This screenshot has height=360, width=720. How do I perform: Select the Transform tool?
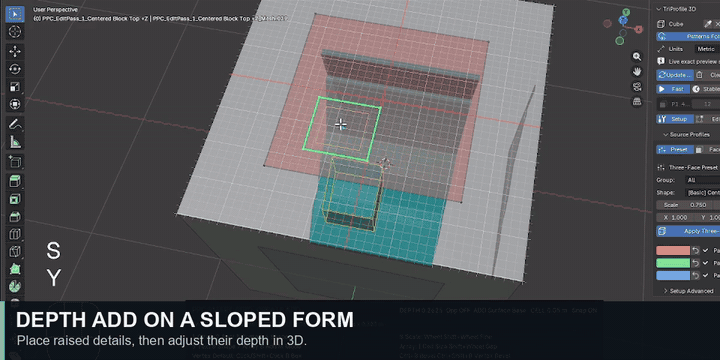pos(15,104)
